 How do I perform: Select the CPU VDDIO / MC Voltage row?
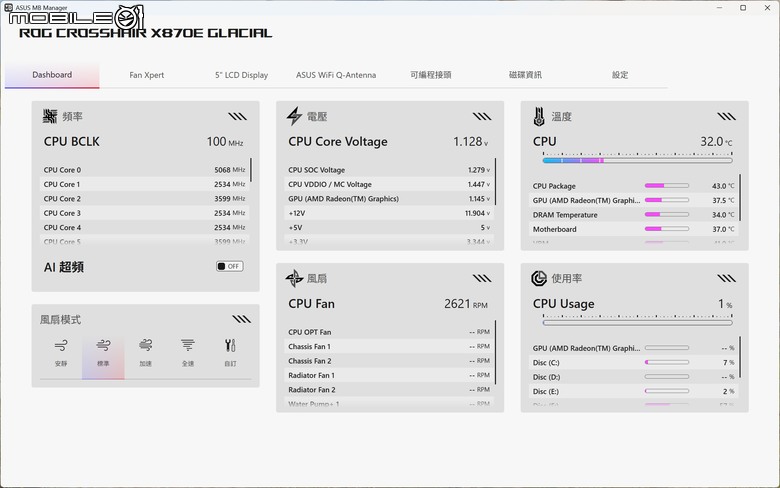389,184
